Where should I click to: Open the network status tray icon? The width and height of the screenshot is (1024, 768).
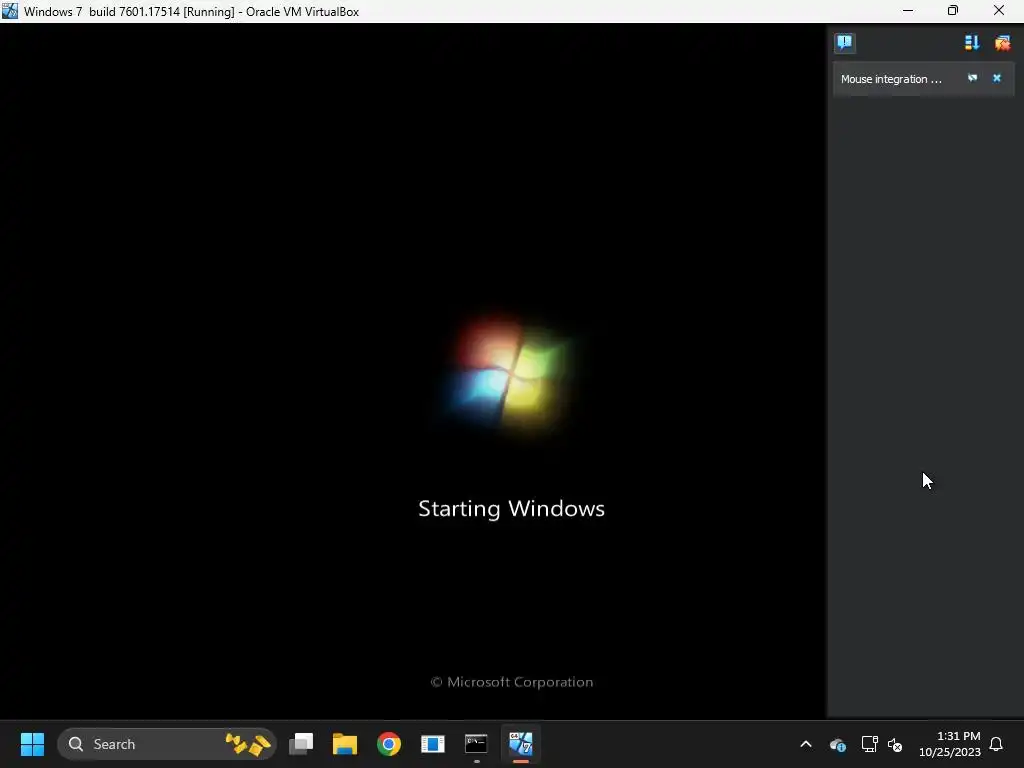869,744
